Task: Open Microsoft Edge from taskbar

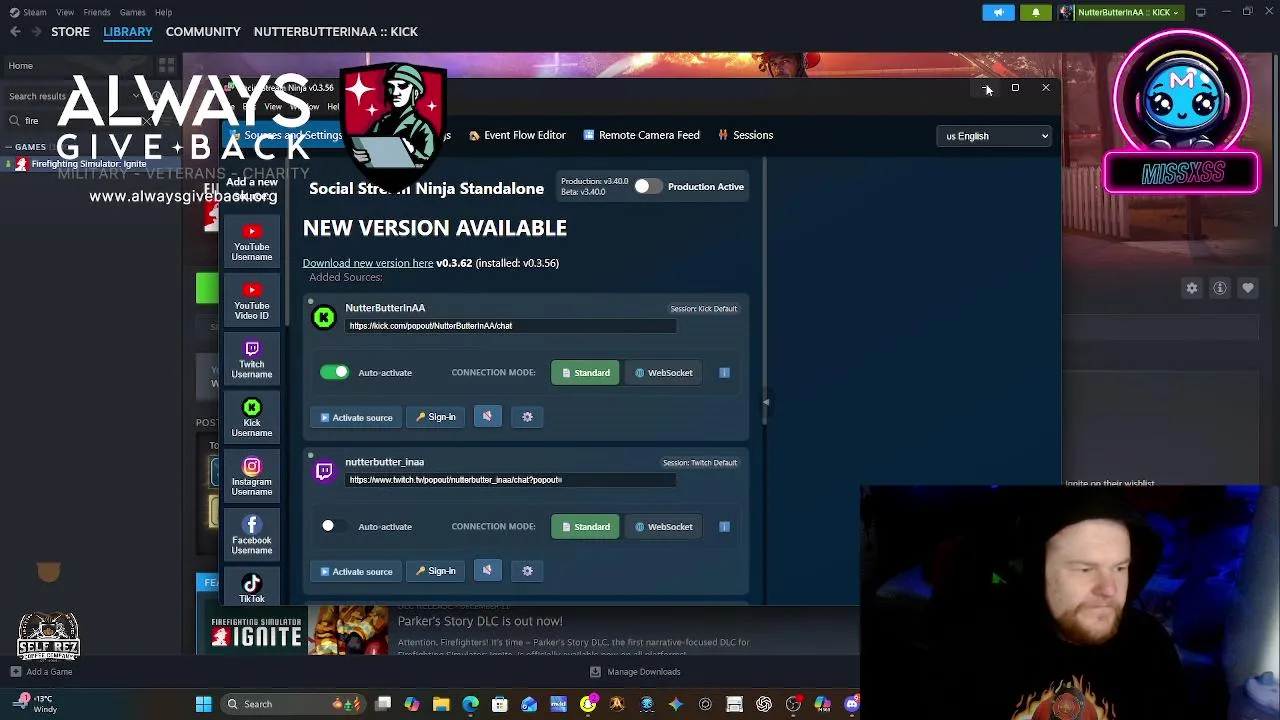Action: (x=470, y=704)
